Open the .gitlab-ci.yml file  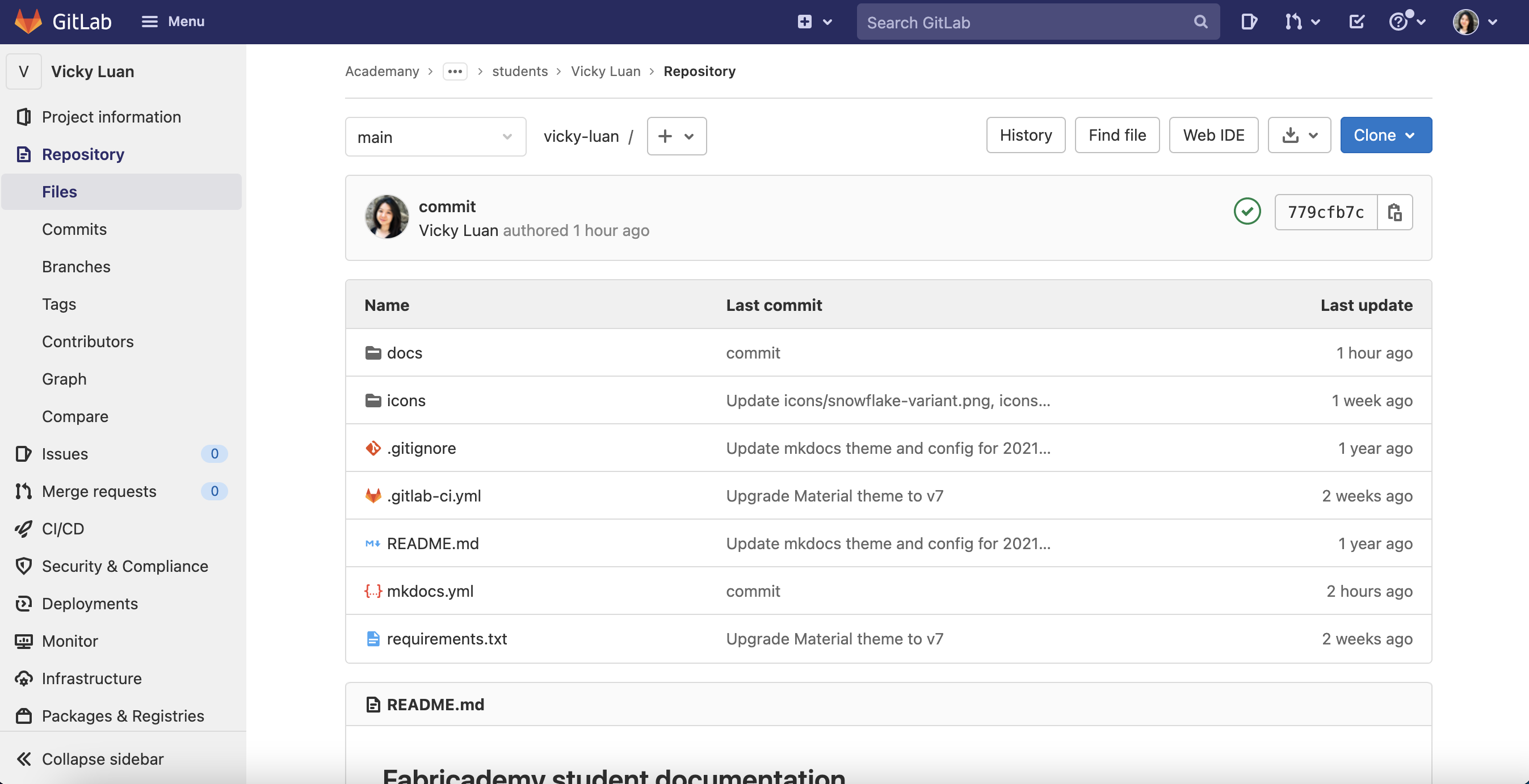click(x=434, y=496)
